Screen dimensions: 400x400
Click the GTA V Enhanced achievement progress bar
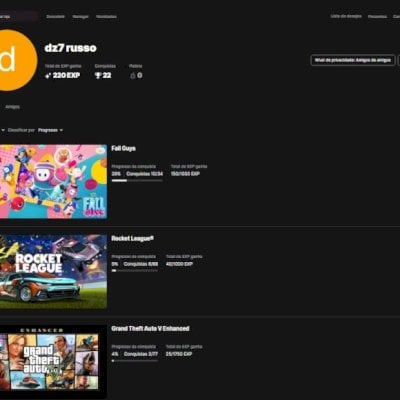135,361
